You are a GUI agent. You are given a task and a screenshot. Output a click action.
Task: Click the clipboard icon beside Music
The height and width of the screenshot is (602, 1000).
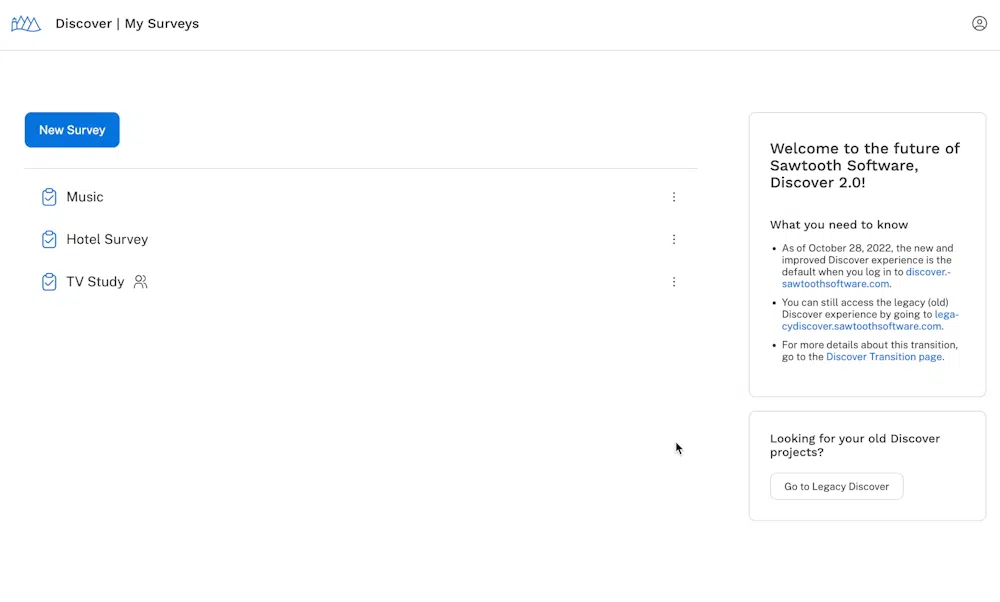pyautogui.click(x=49, y=197)
